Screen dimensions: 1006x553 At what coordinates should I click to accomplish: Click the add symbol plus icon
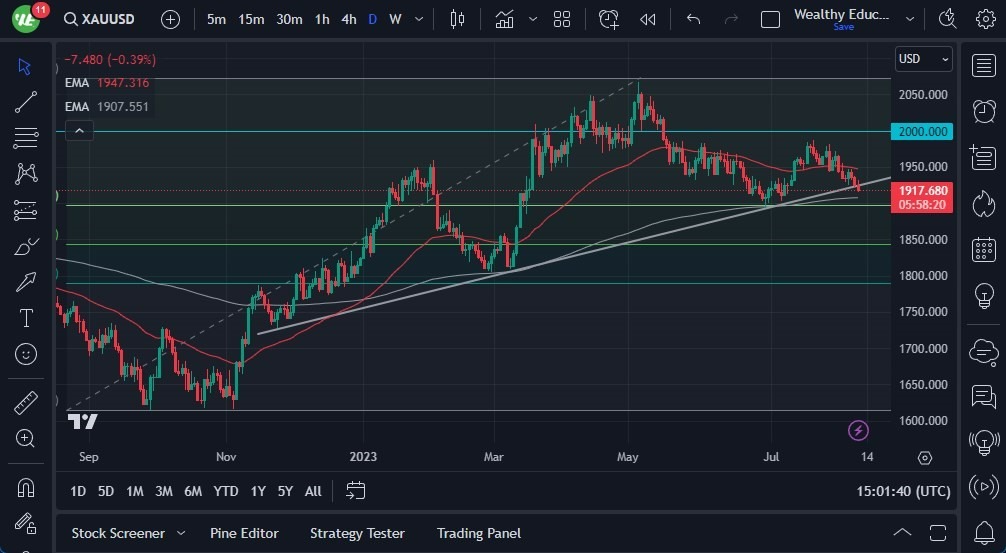171,19
